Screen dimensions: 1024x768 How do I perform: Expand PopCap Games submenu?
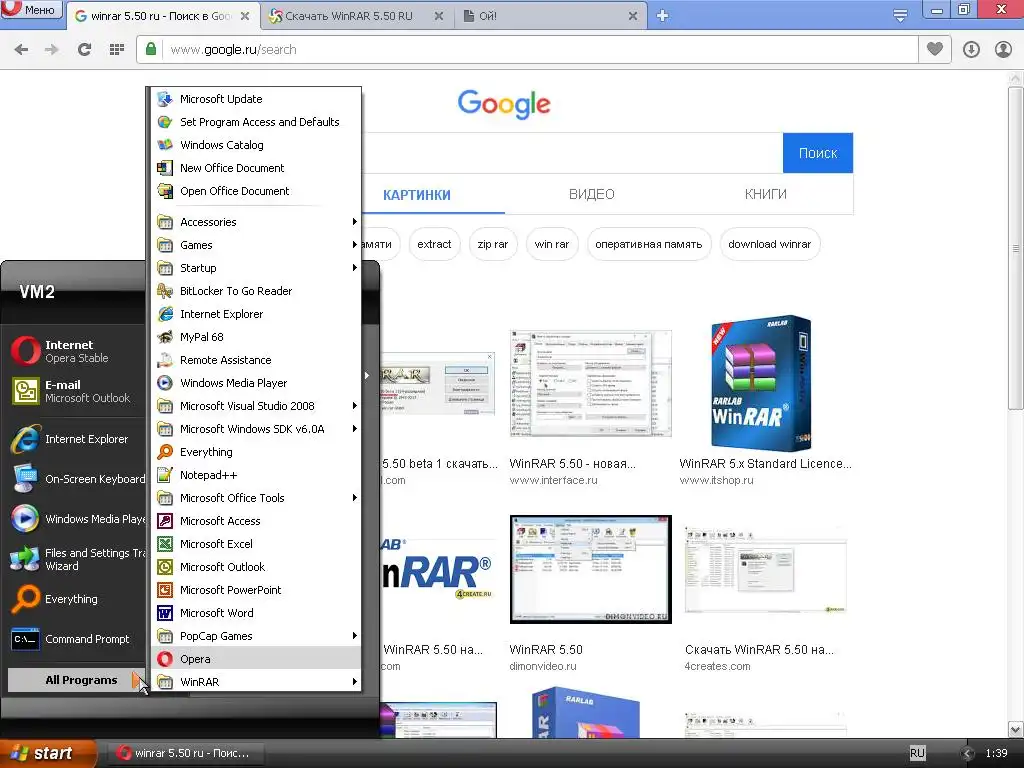point(255,635)
